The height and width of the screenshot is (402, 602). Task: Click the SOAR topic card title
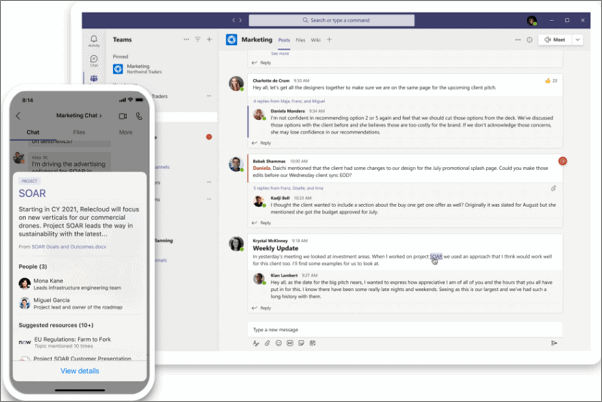pos(32,193)
